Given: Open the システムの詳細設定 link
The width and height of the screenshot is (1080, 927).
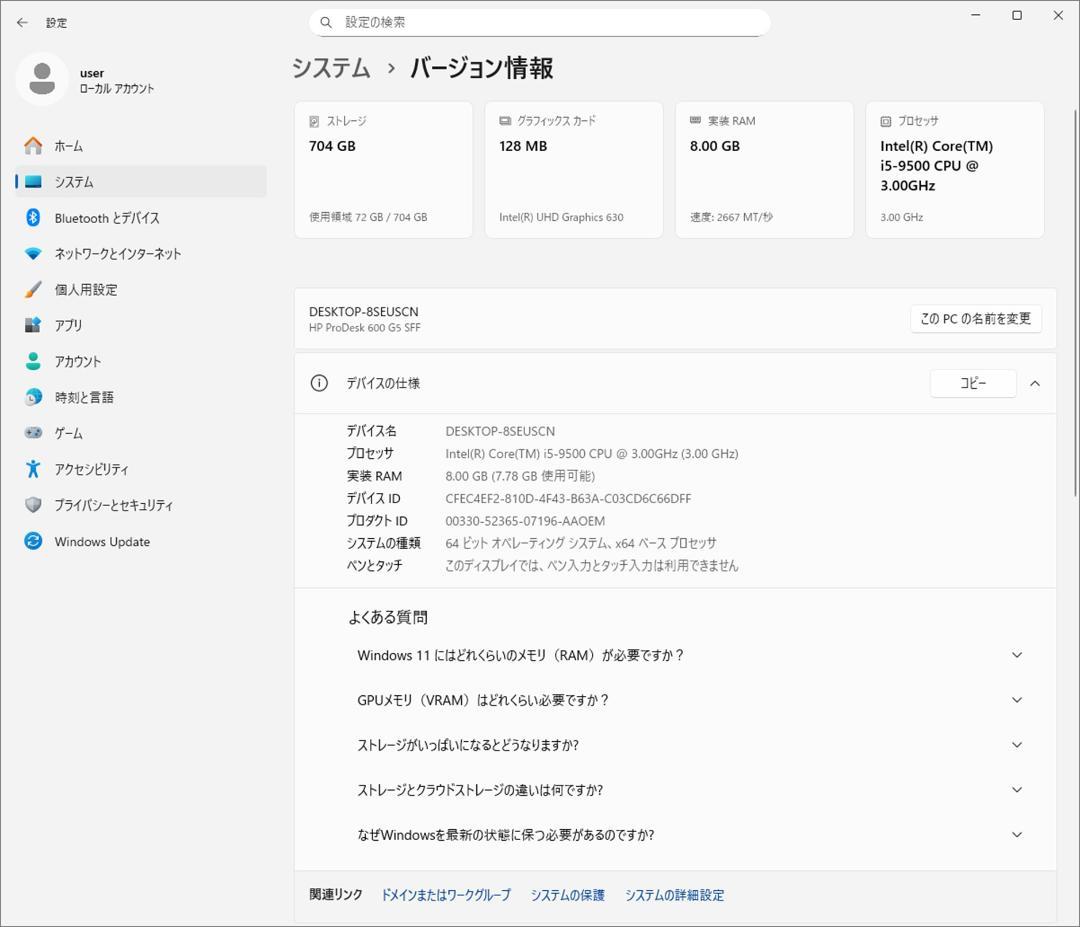Looking at the screenshot, I should pos(675,895).
